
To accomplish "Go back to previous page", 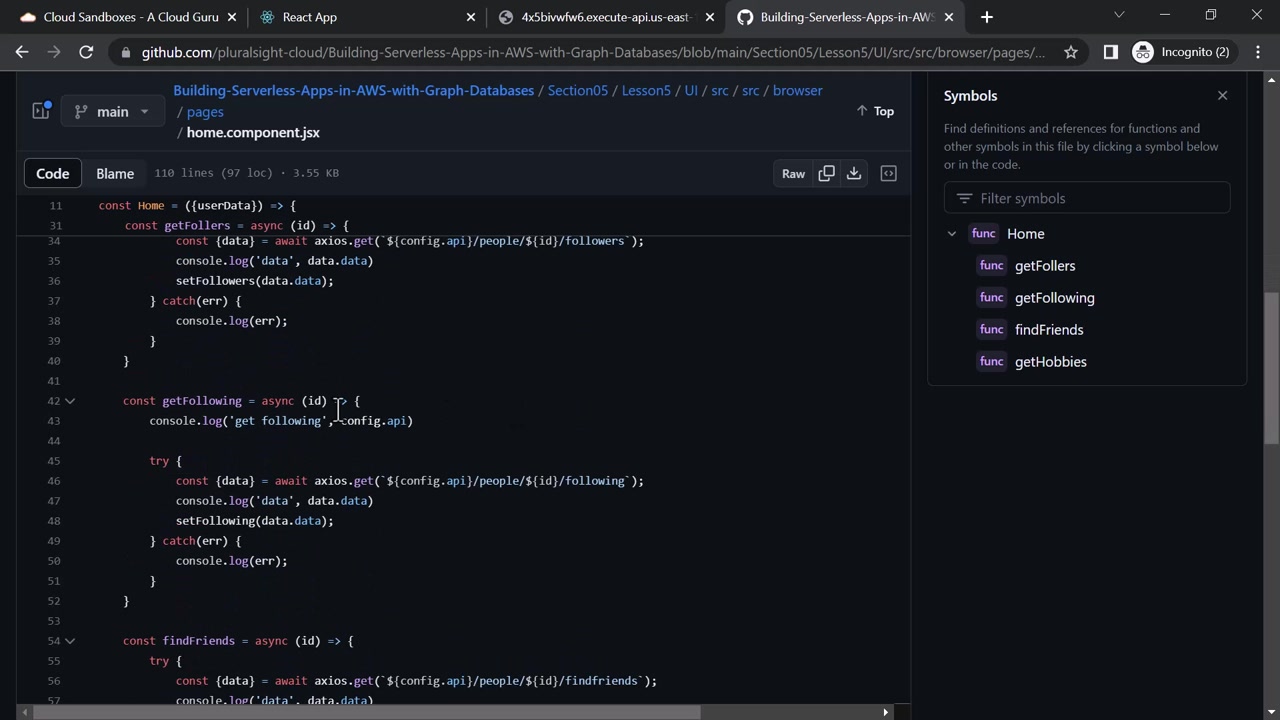I will coord(22,52).
